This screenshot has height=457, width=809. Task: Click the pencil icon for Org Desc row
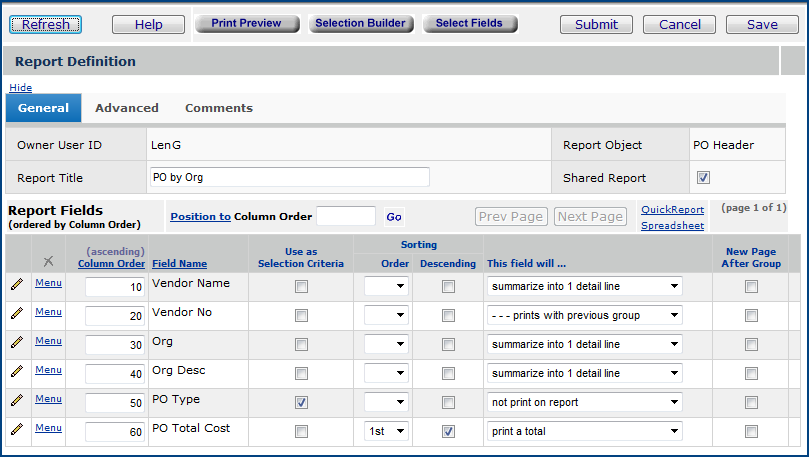[16, 372]
